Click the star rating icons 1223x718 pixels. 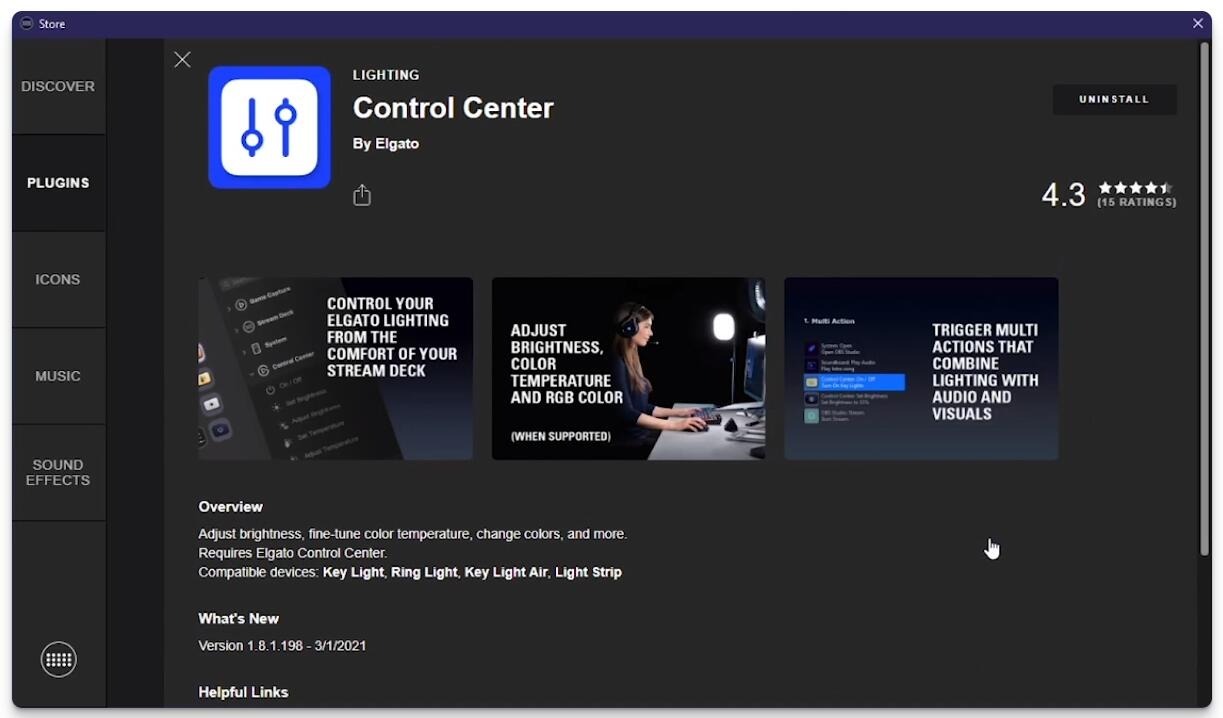[x=1135, y=187]
